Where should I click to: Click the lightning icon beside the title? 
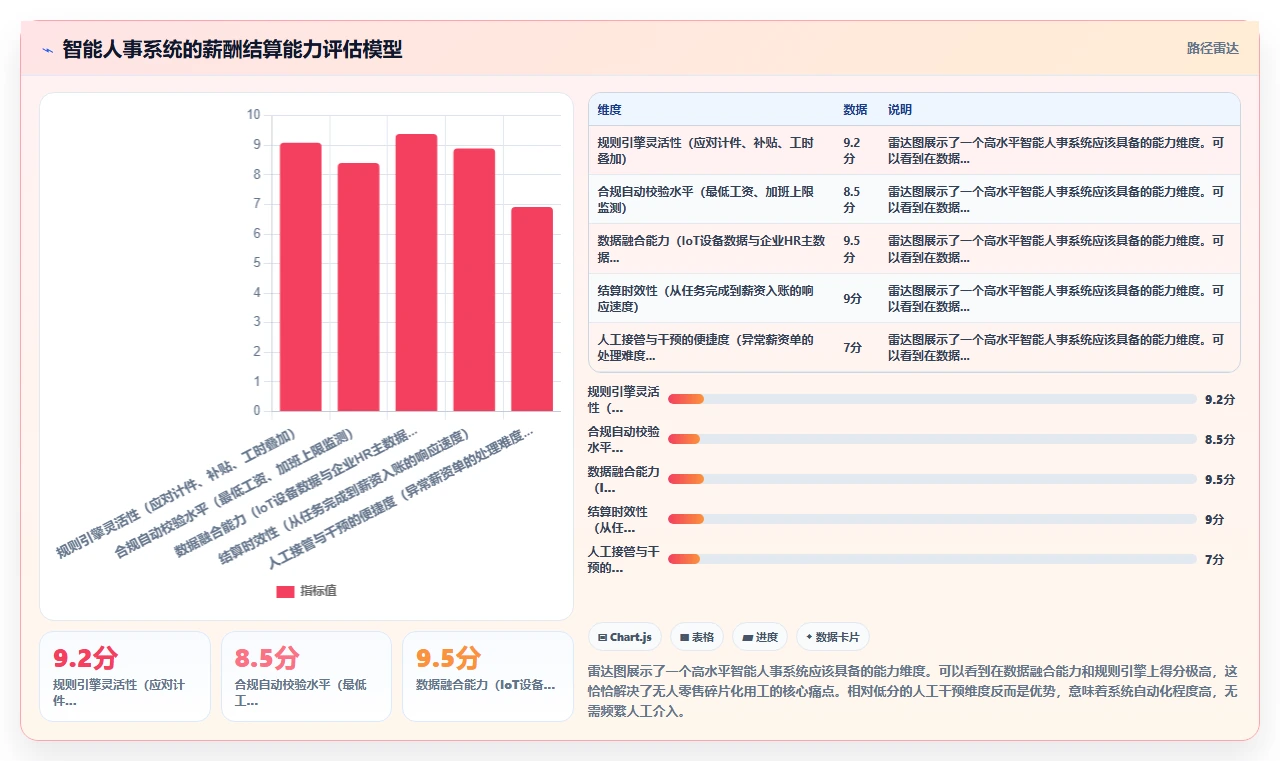(48, 49)
